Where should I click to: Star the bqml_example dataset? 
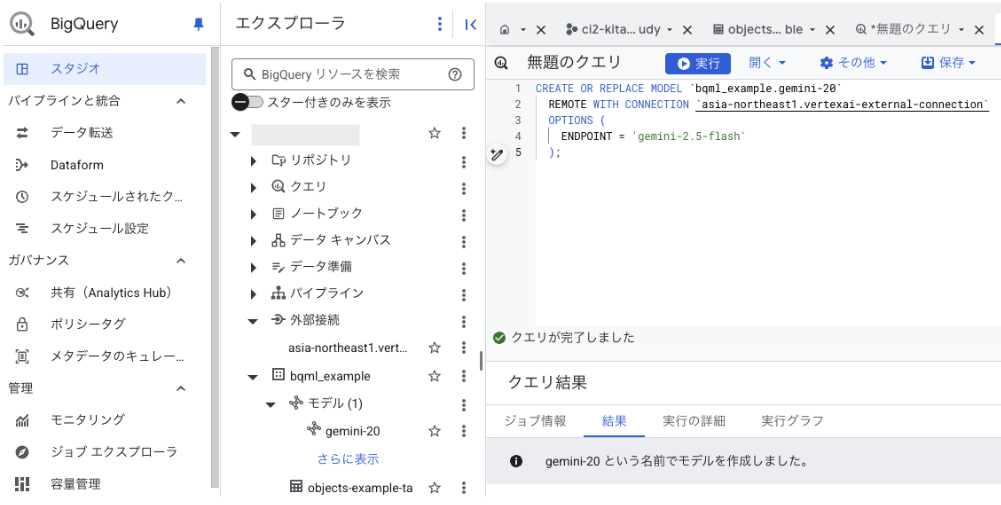pos(435,376)
